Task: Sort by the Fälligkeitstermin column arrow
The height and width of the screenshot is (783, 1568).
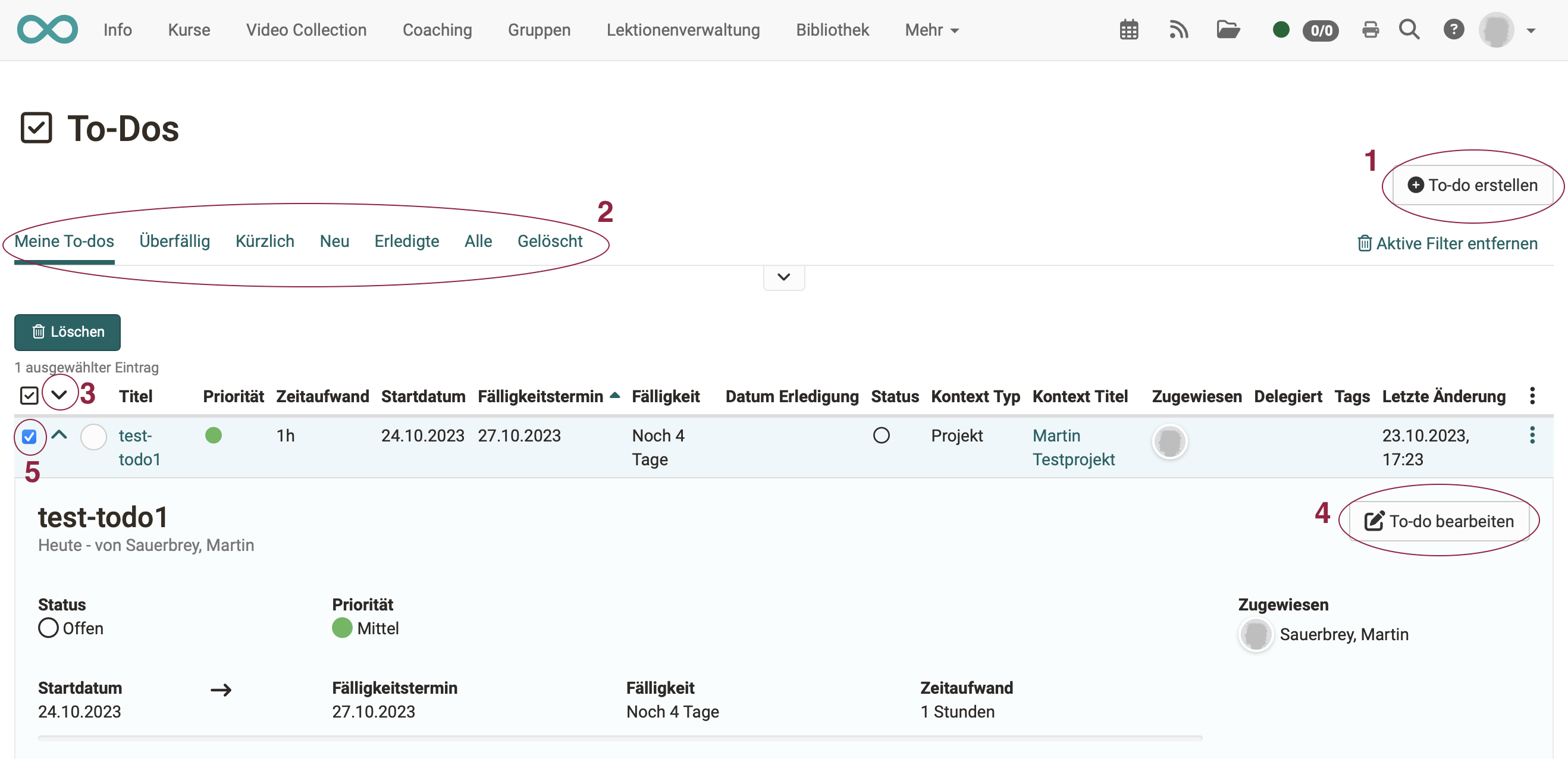Action: 614,395
